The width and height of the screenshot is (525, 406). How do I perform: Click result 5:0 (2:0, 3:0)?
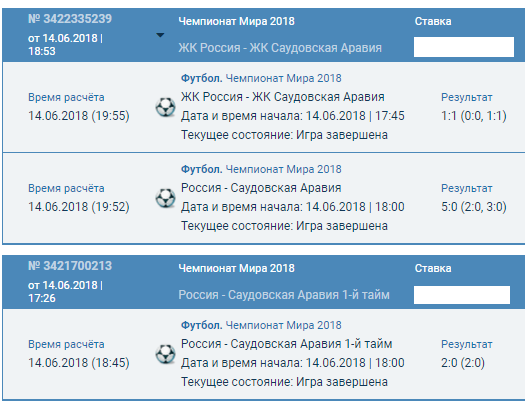click(x=474, y=207)
